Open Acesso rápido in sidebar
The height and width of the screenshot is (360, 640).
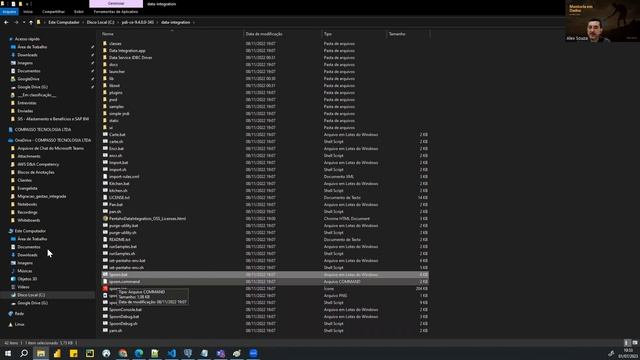tap(27, 39)
